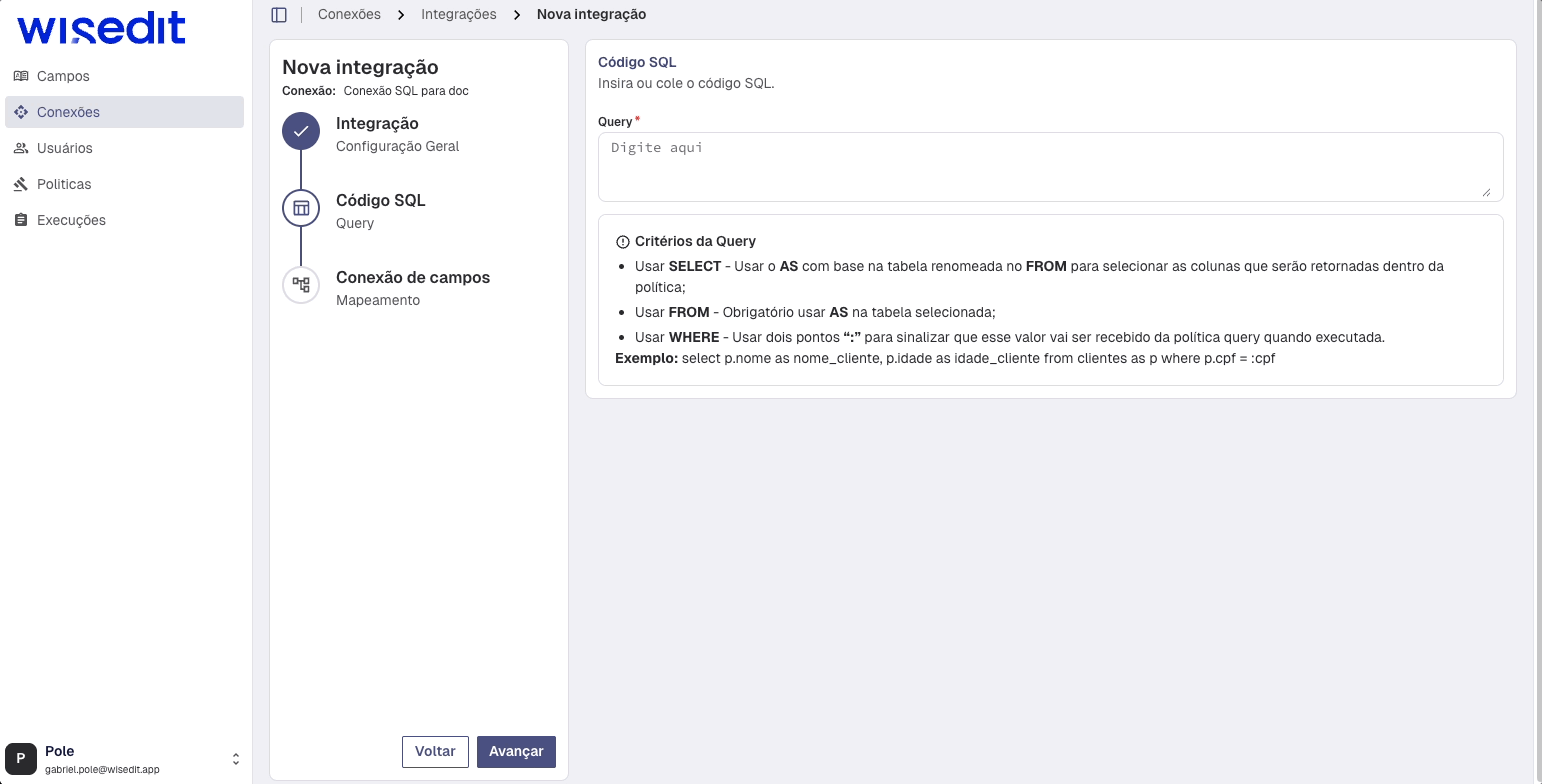The width and height of the screenshot is (1542, 784).
Task: Click the Pole profile avatar
Action: 21,758
